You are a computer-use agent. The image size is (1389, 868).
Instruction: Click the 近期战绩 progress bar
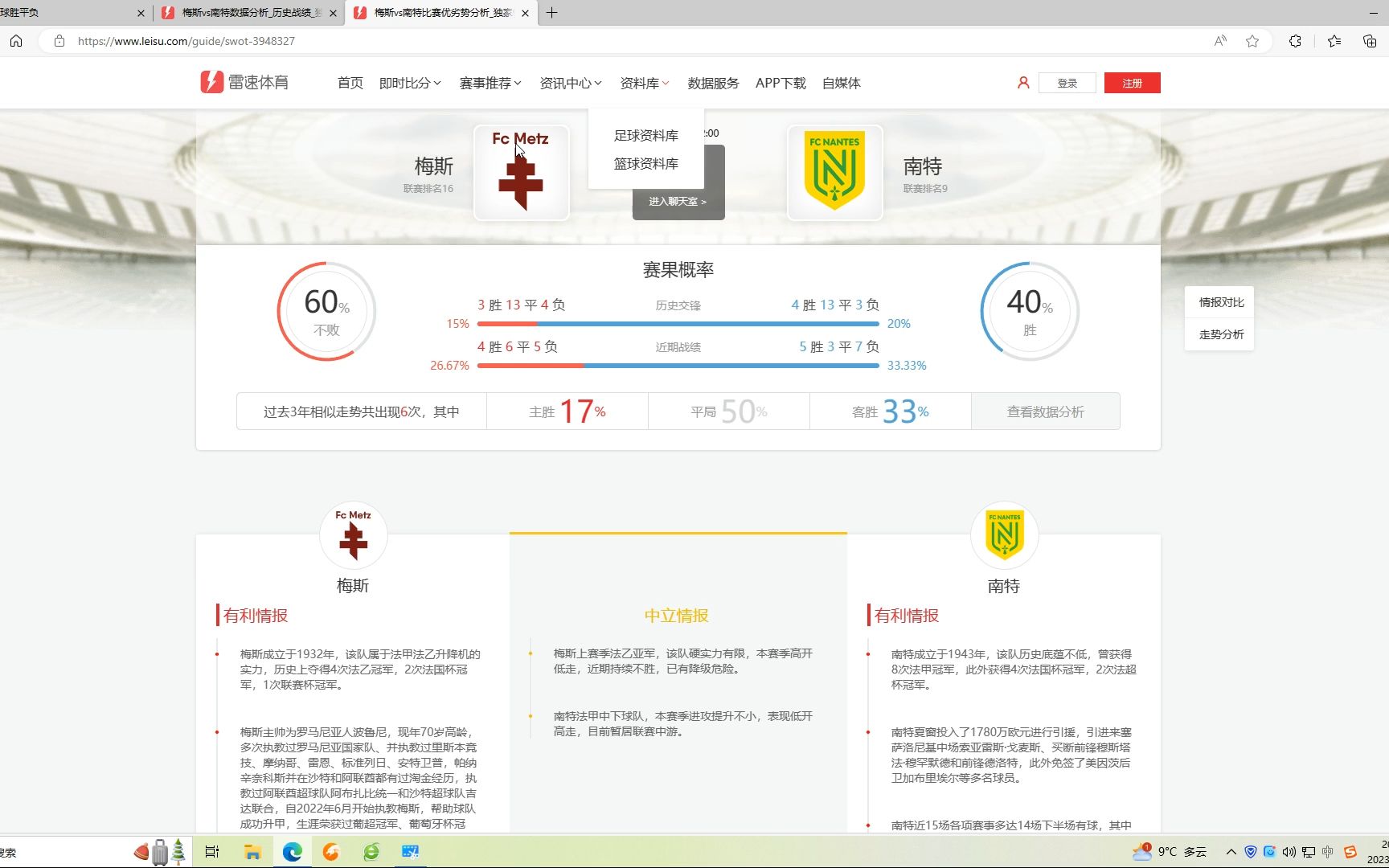678,366
